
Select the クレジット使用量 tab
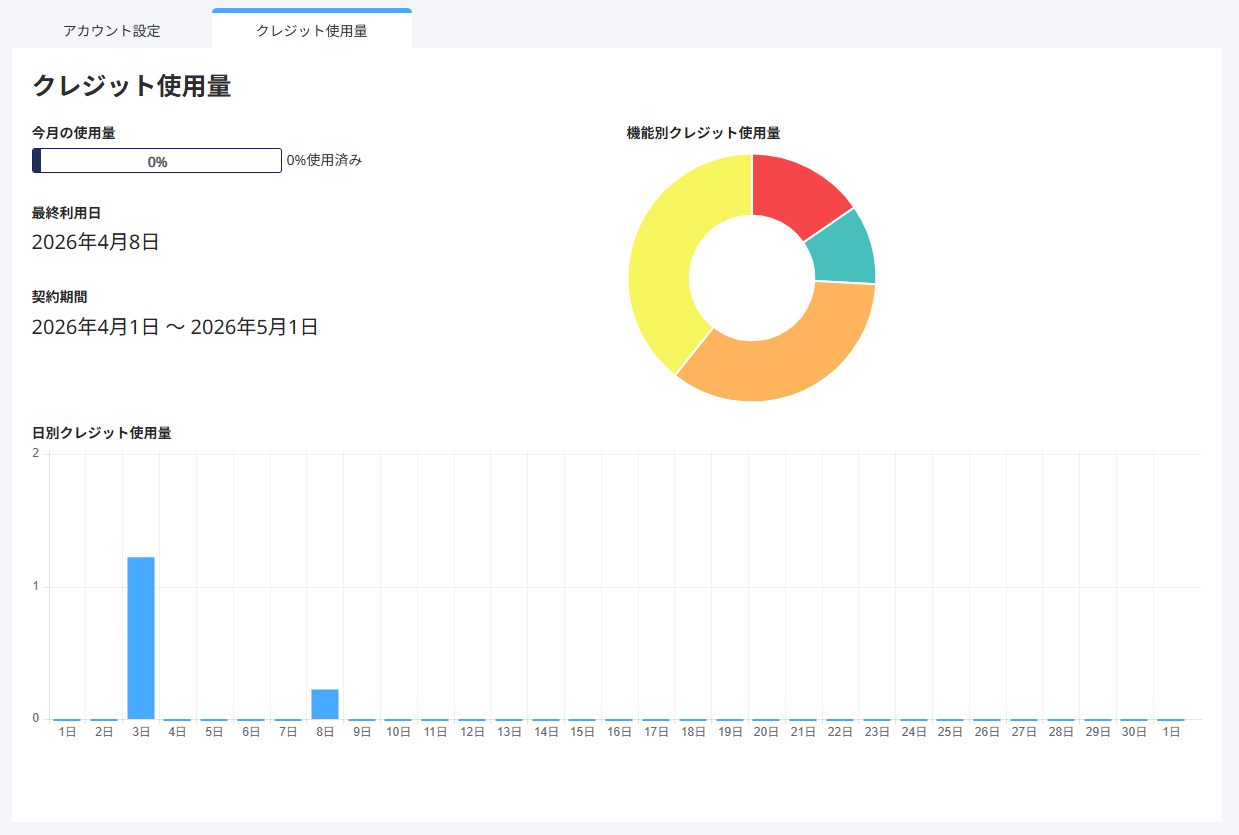(312, 30)
